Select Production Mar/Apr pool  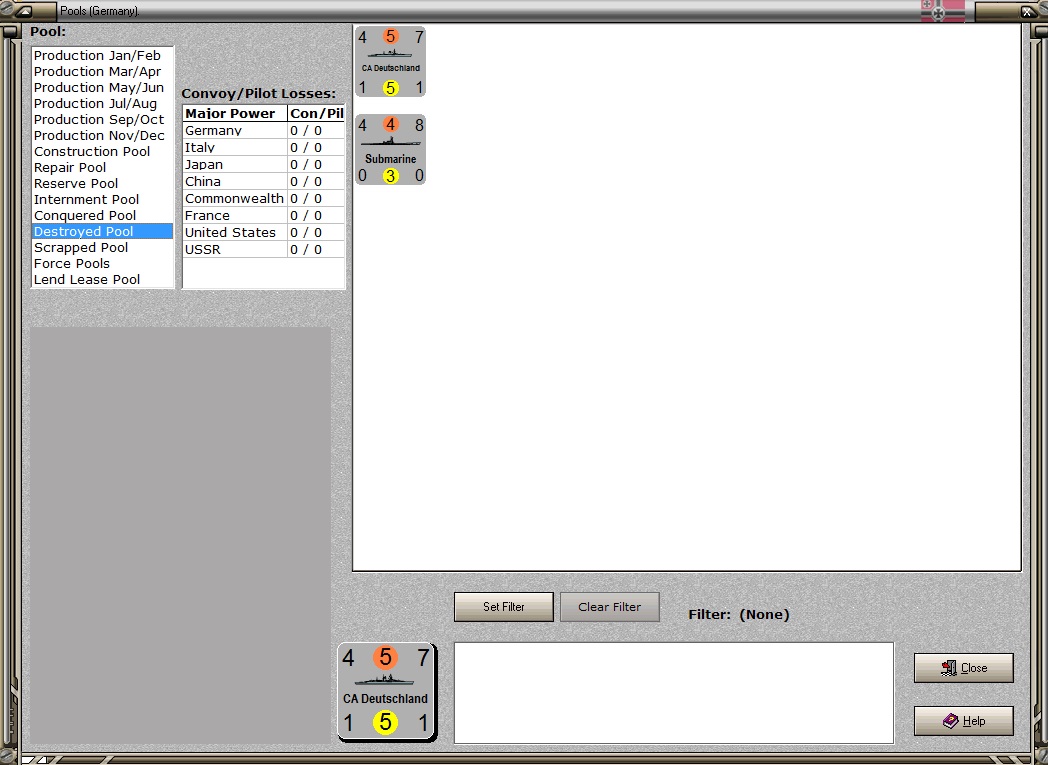coord(102,71)
